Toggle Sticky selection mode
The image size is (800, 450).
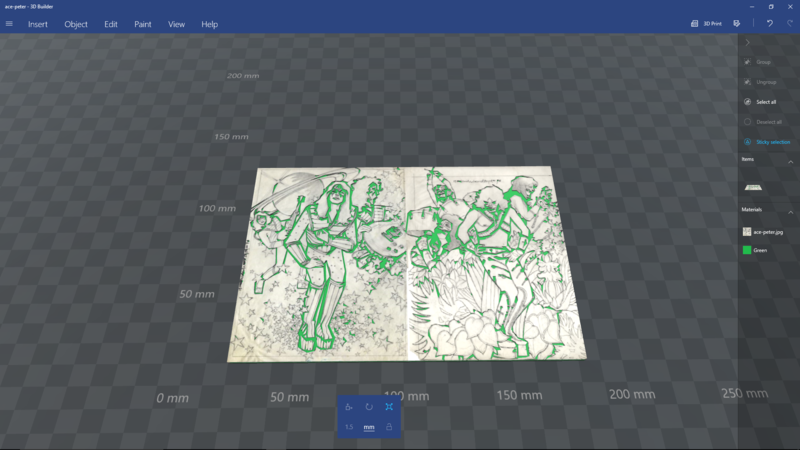[747, 142]
